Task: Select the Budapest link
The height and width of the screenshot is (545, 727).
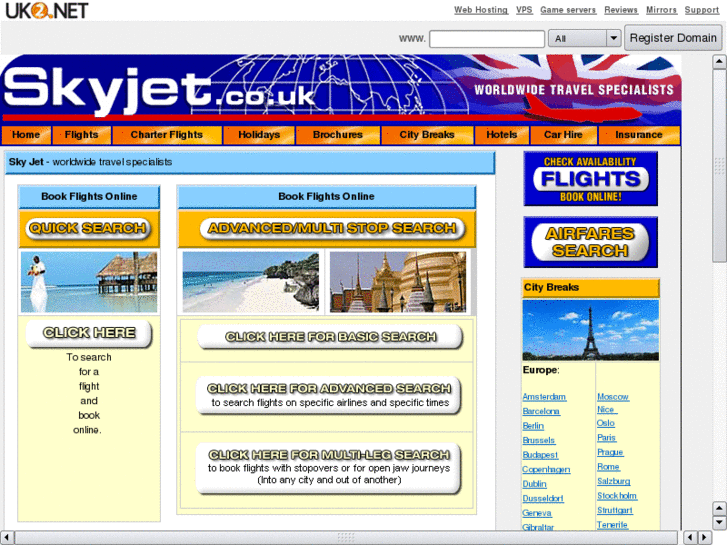Action: point(540,455)
